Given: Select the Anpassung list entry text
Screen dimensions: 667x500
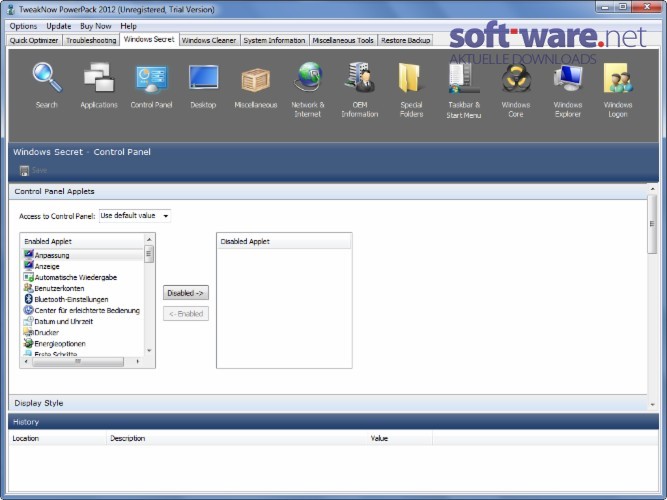Looking at the screenshot, I should (52, 255).
